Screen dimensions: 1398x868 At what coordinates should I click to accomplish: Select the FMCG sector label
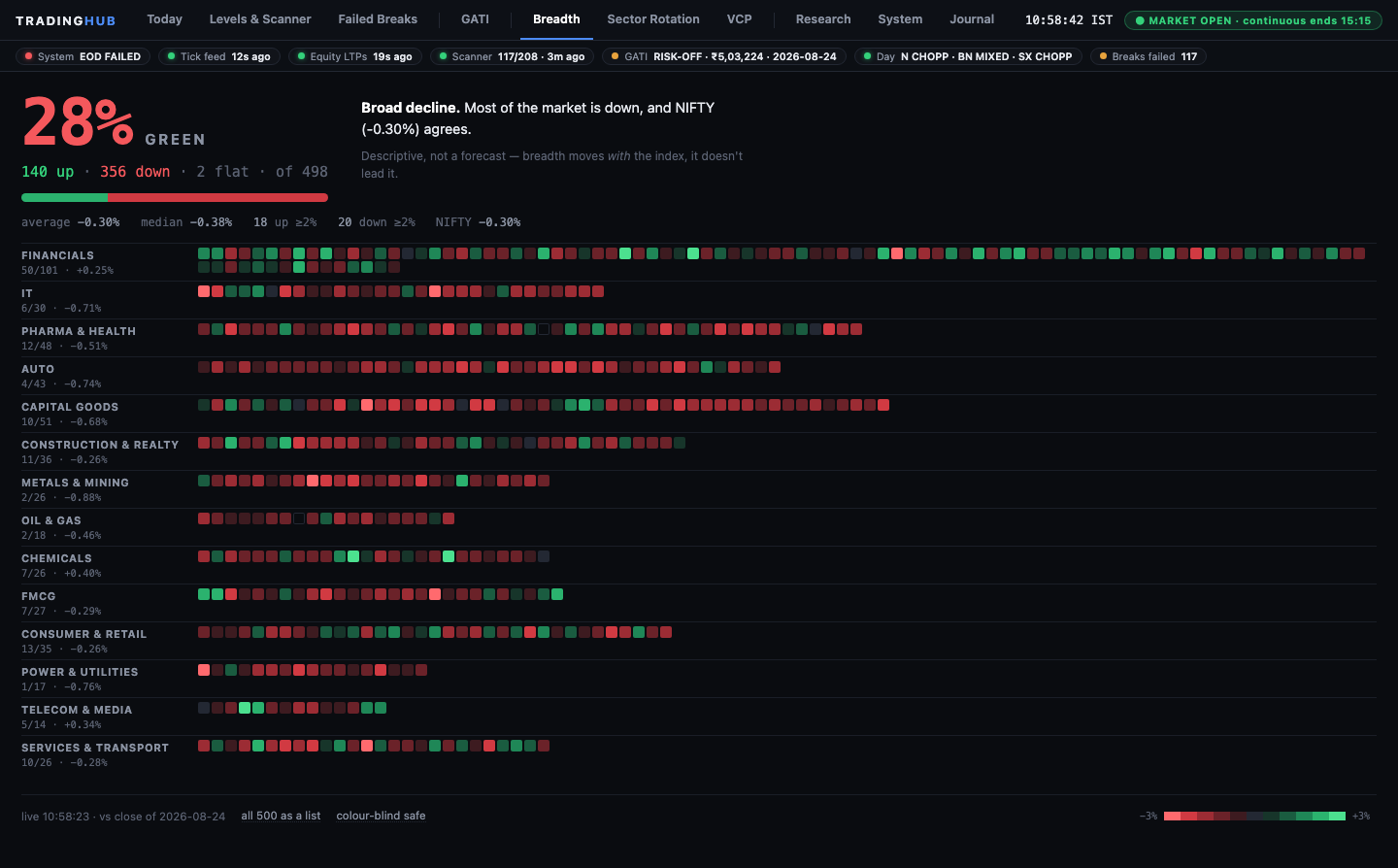coord(39,596)
